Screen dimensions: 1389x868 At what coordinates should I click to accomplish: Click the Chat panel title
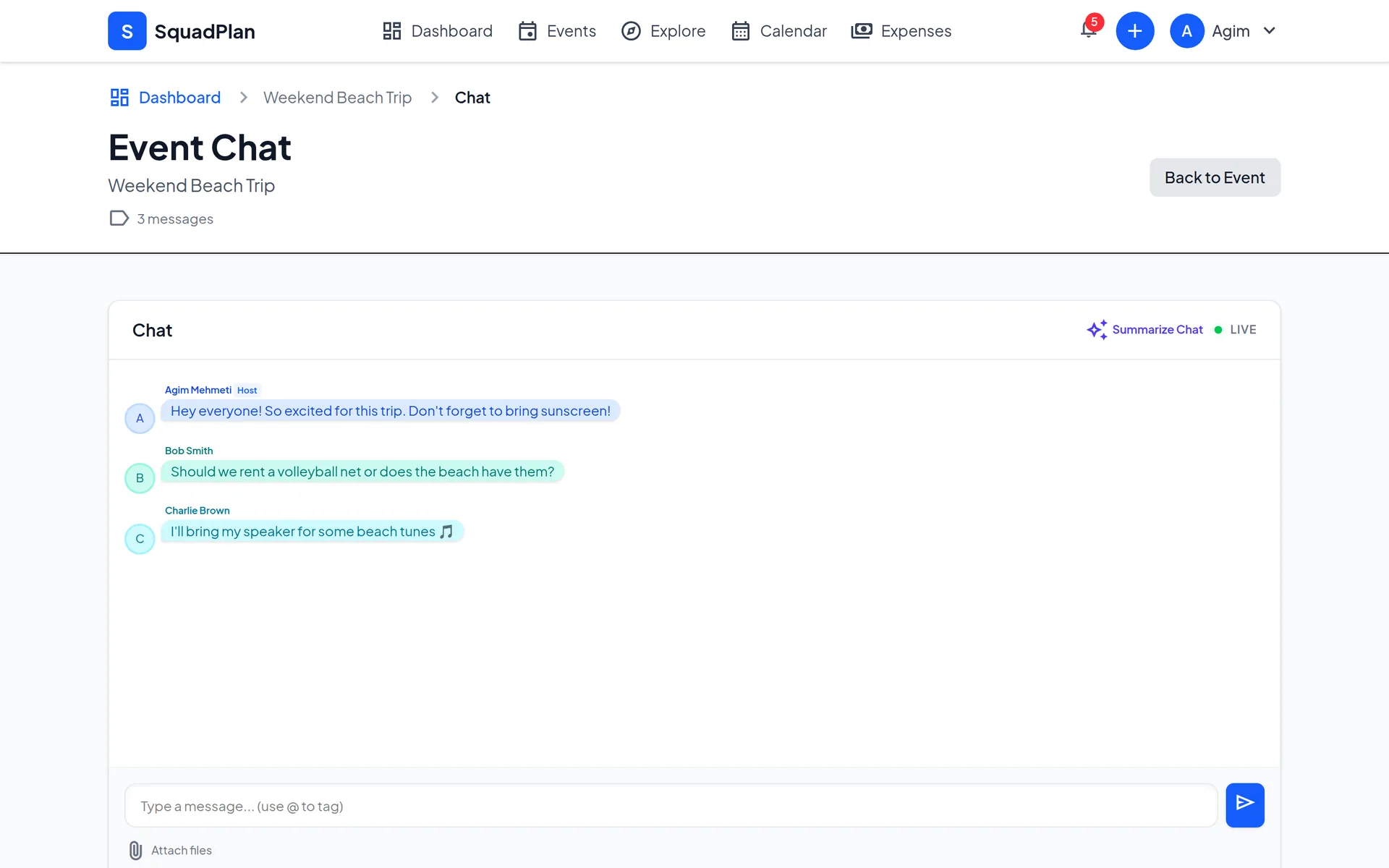(x=152, y=331)
